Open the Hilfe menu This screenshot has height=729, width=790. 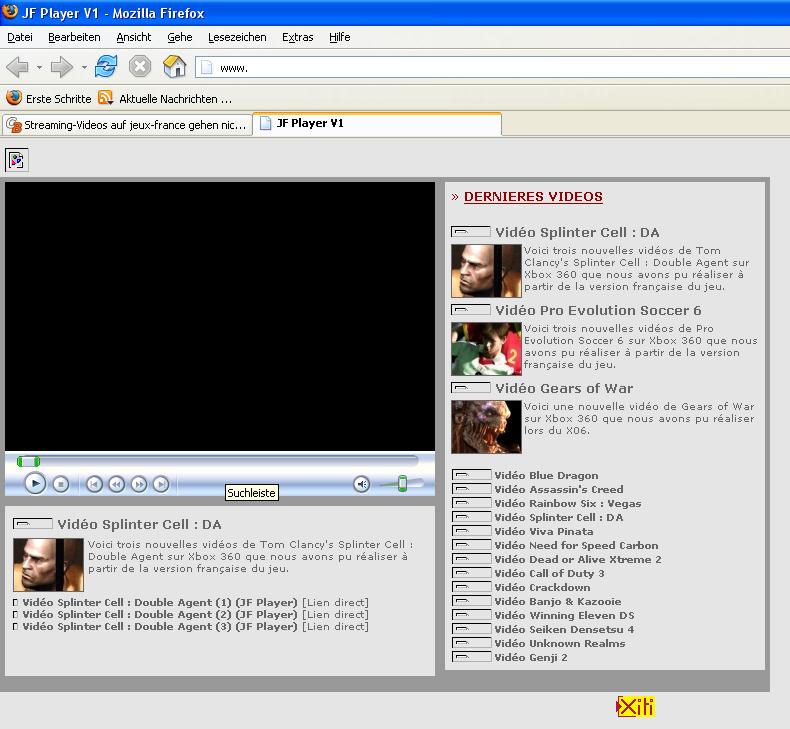340,37
